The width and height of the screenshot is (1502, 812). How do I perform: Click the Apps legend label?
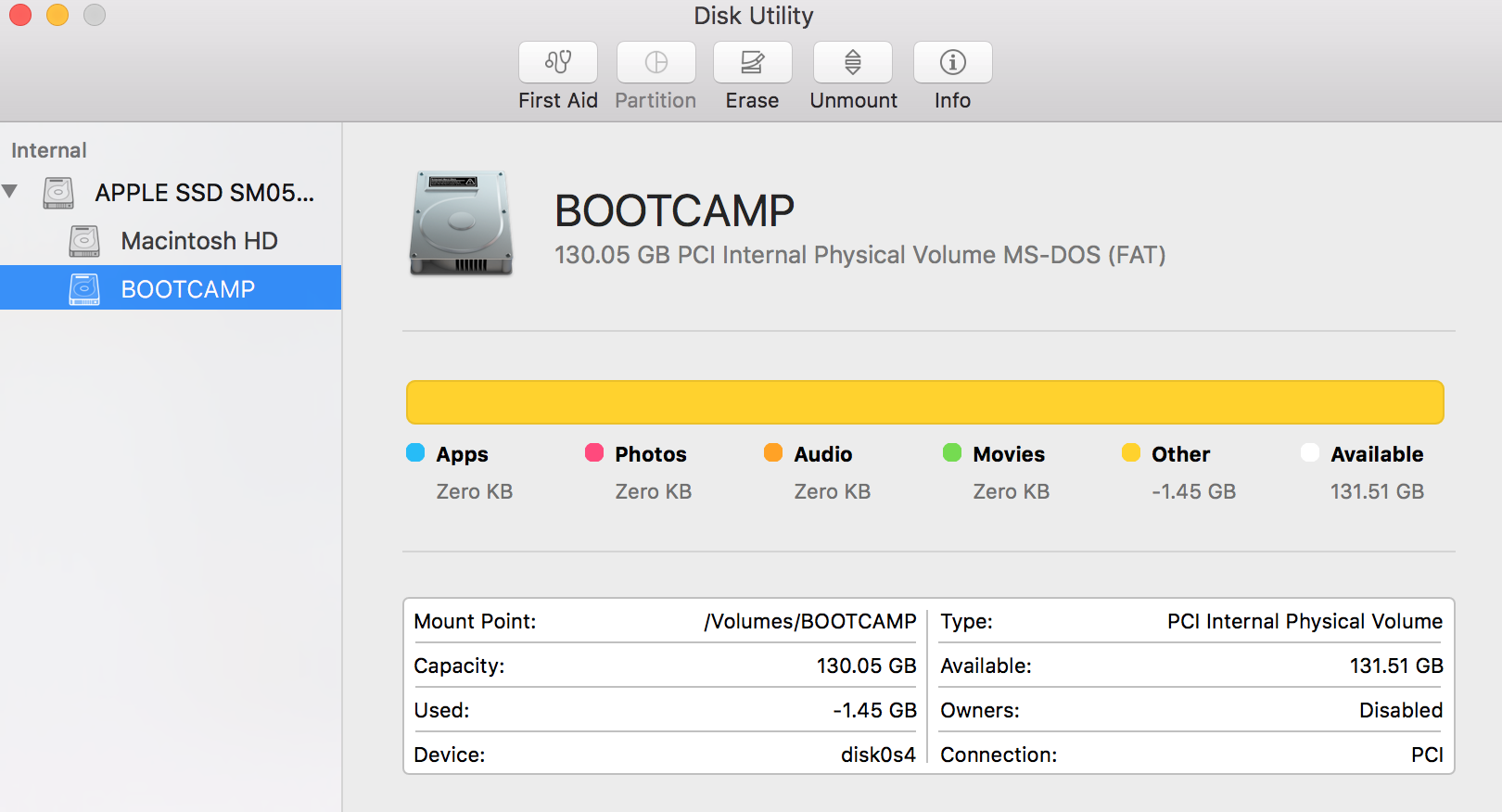[462, 454]
